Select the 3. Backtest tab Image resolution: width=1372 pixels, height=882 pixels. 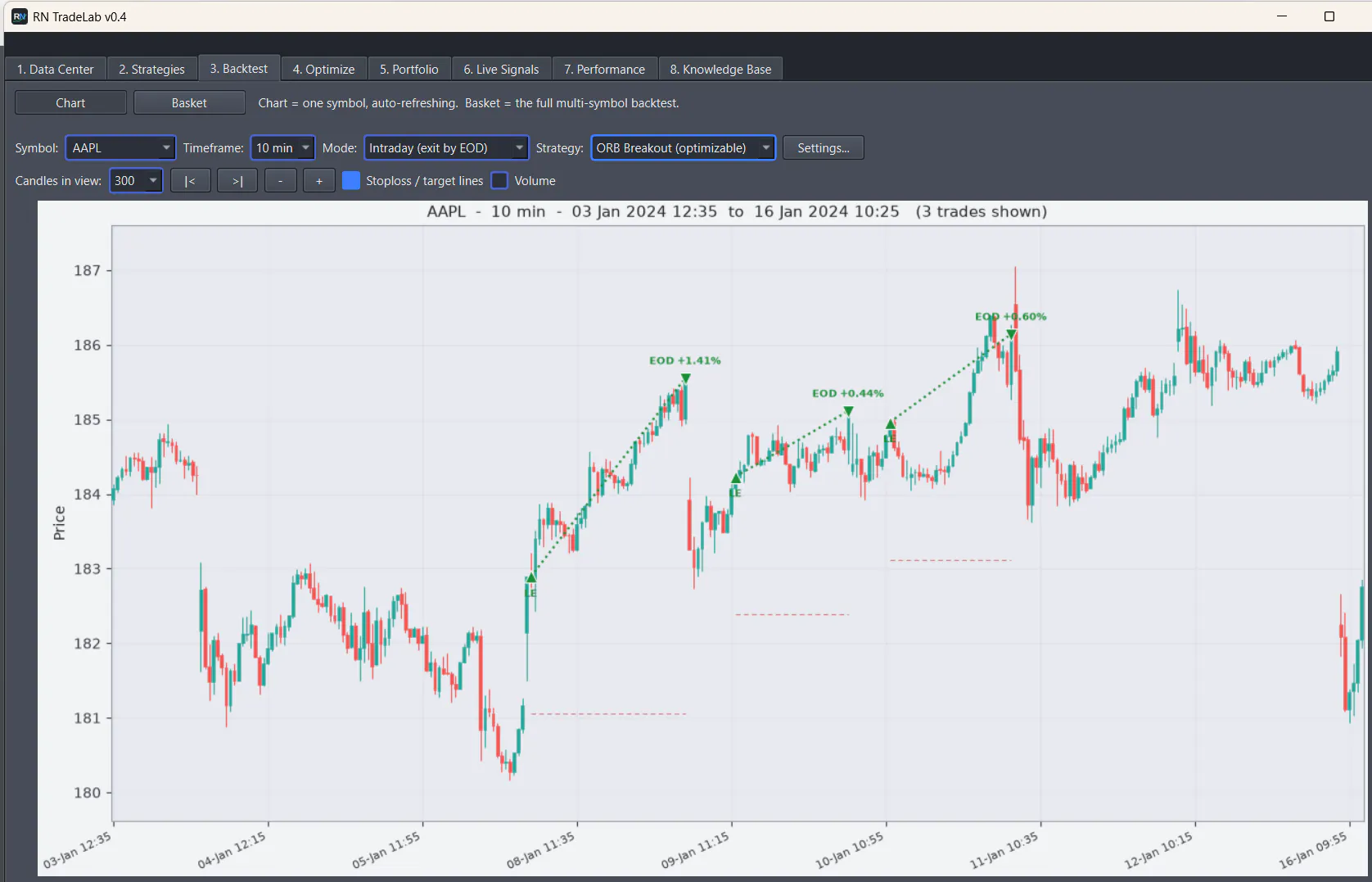point(239,69)
